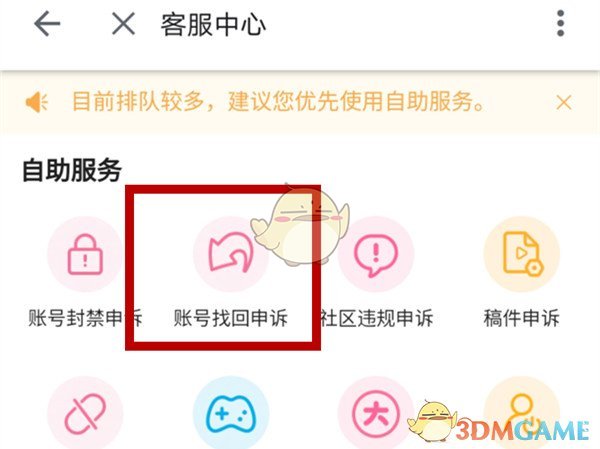Image resolution: width=600 pixels, height=449 pixels.
Task: Select the orange person icon
Action: point(522,413)
